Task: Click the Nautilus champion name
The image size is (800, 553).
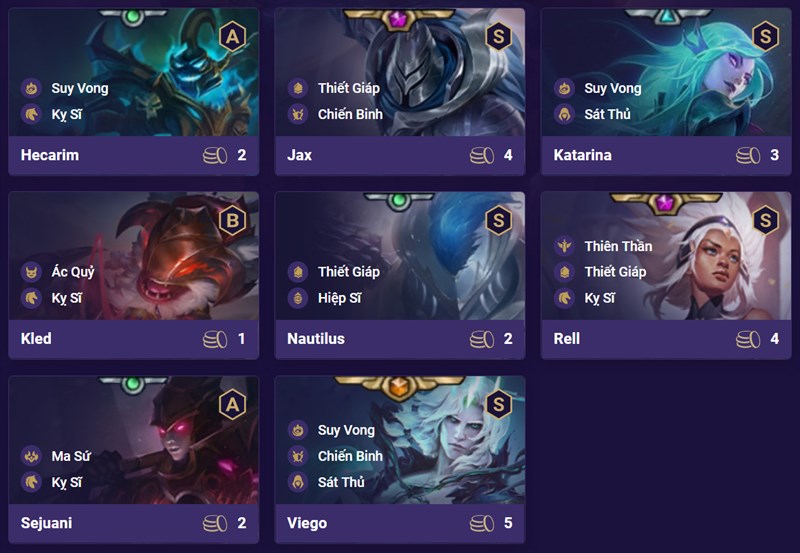Action: tap(316, 339)
